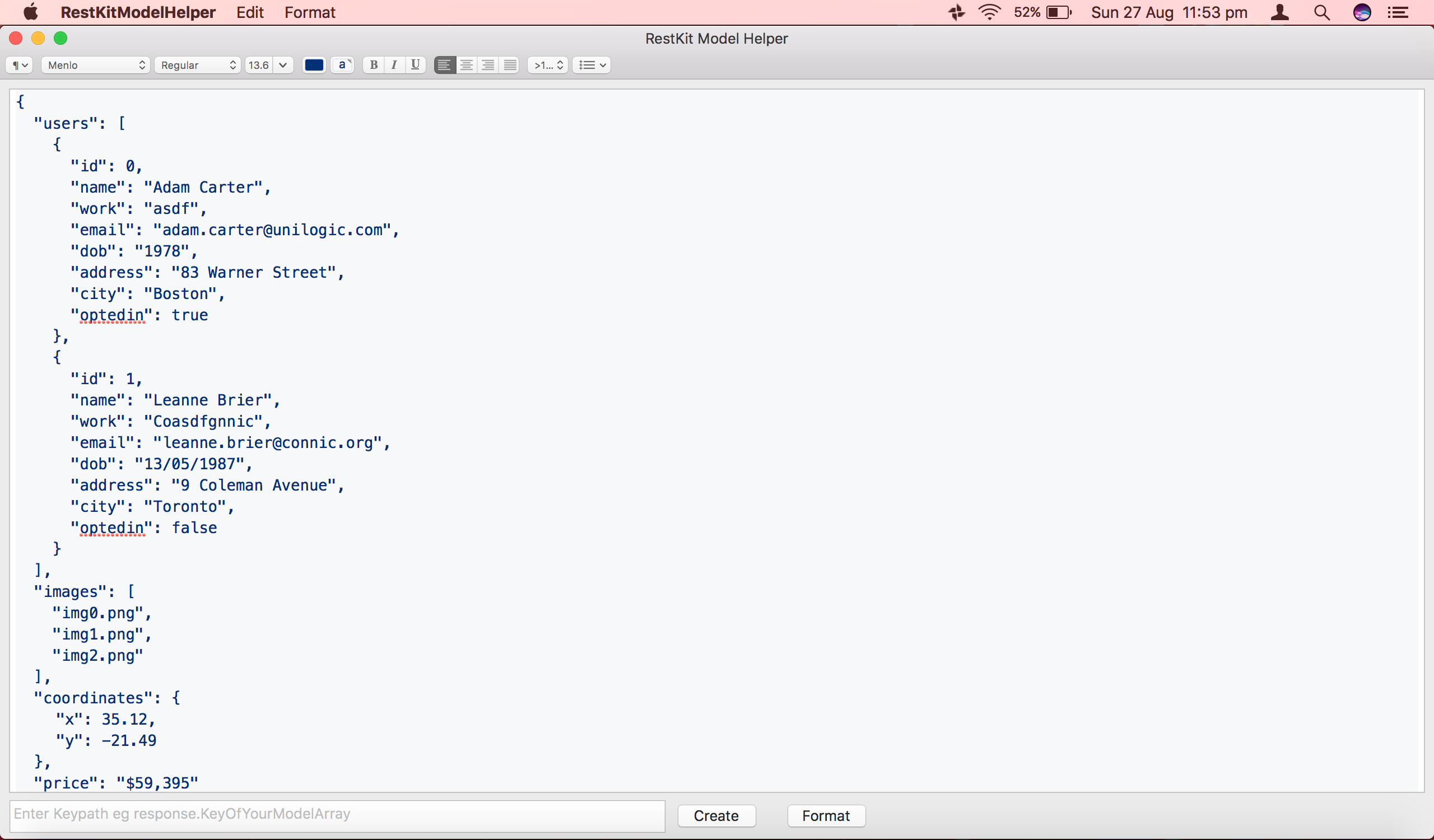Click the battery status icon

tap(1059, 12)
